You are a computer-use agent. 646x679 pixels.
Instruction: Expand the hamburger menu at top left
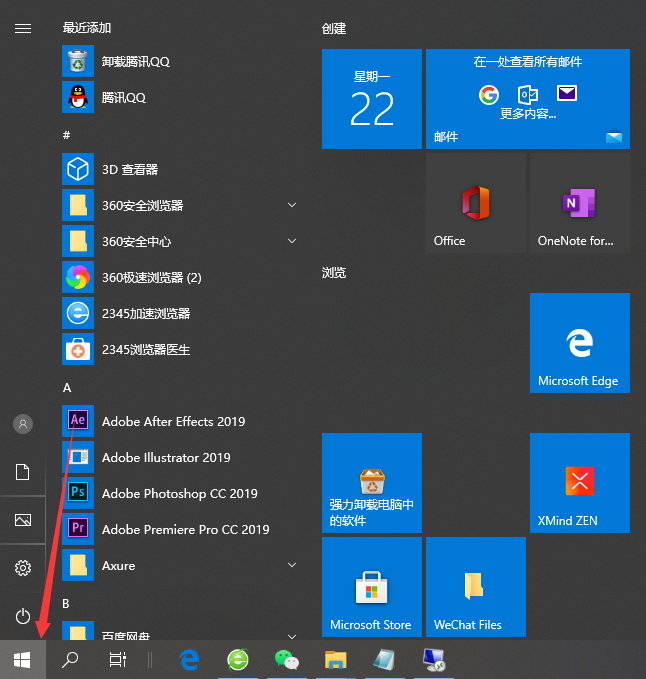pyautogui.click(x=22, y=29)
